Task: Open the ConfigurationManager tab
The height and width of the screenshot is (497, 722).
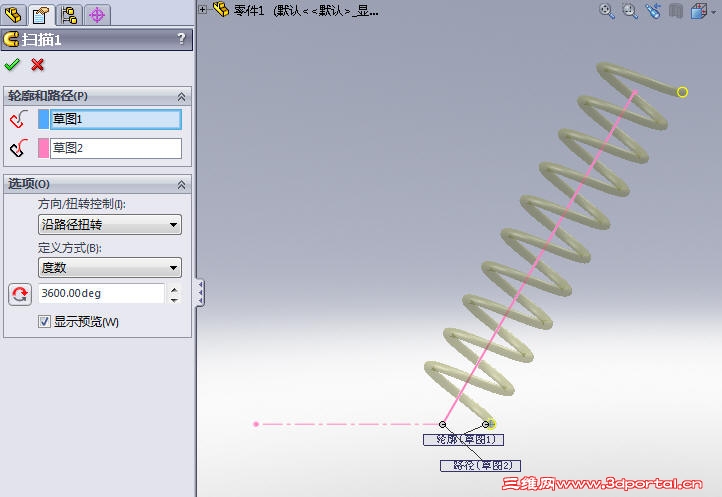Action: 69,15
